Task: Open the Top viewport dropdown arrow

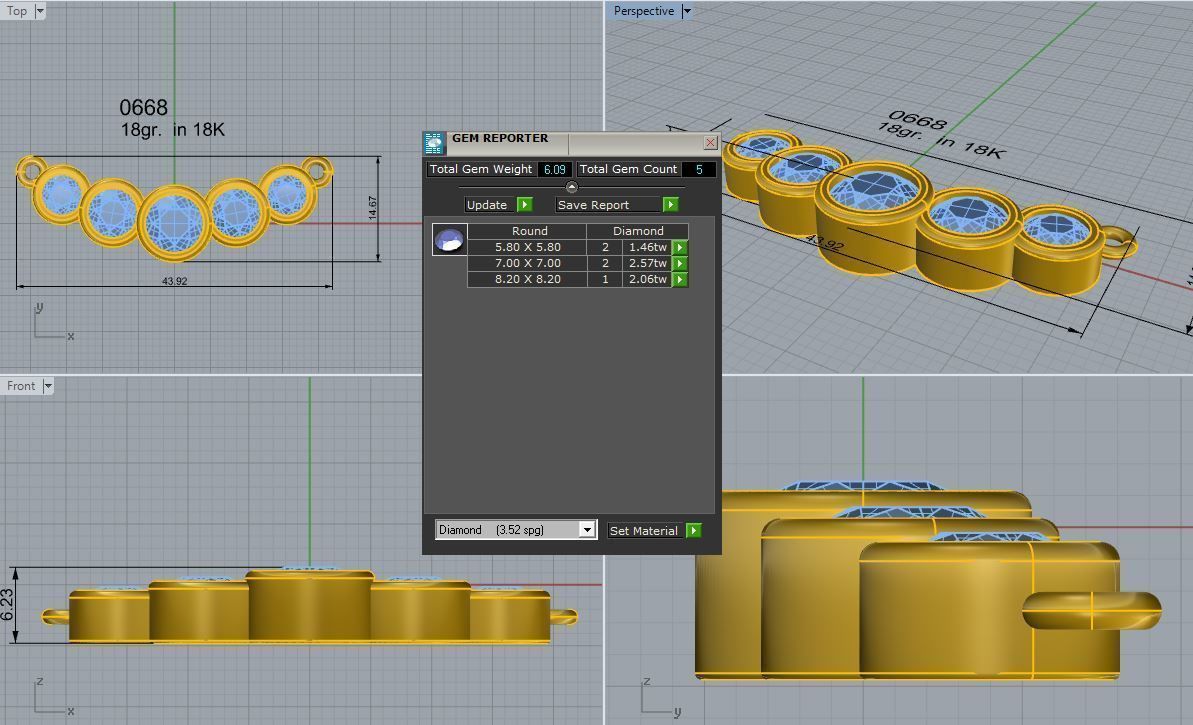Action: [40, 11]
